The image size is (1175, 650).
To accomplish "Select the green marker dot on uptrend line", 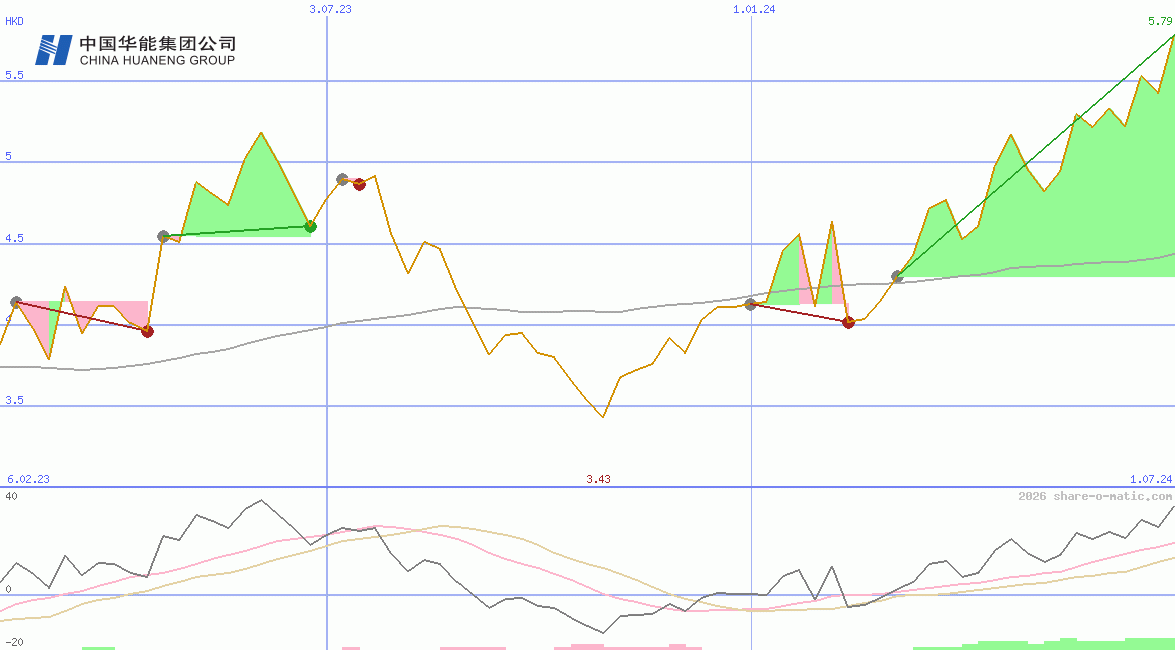I will (x=310, y=226).
